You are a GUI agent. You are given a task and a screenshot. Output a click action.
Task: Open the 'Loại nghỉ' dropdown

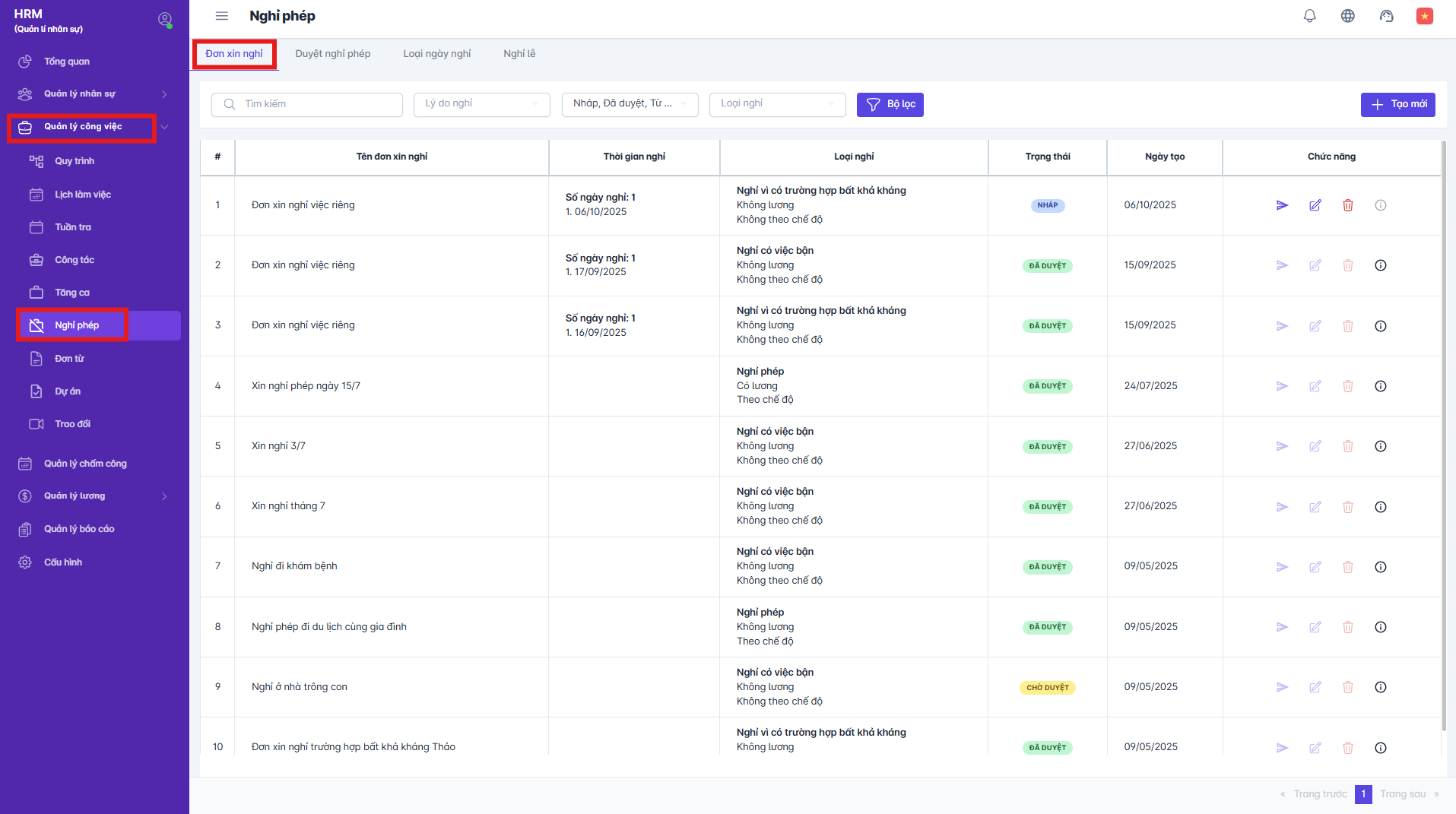pyautogui.click(x=777, y=104)
